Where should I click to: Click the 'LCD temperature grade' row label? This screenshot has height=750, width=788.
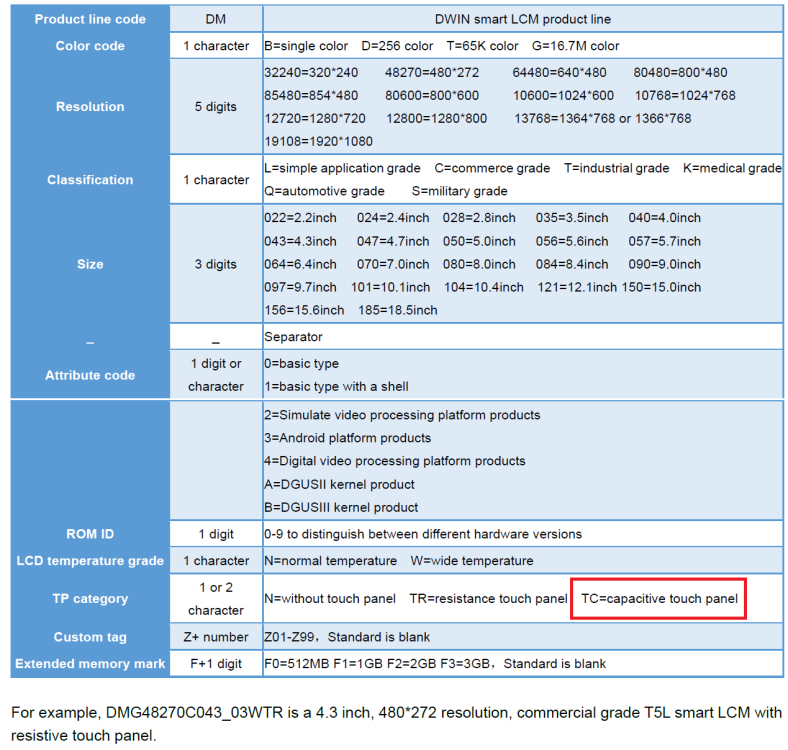[x=90, y=561]
